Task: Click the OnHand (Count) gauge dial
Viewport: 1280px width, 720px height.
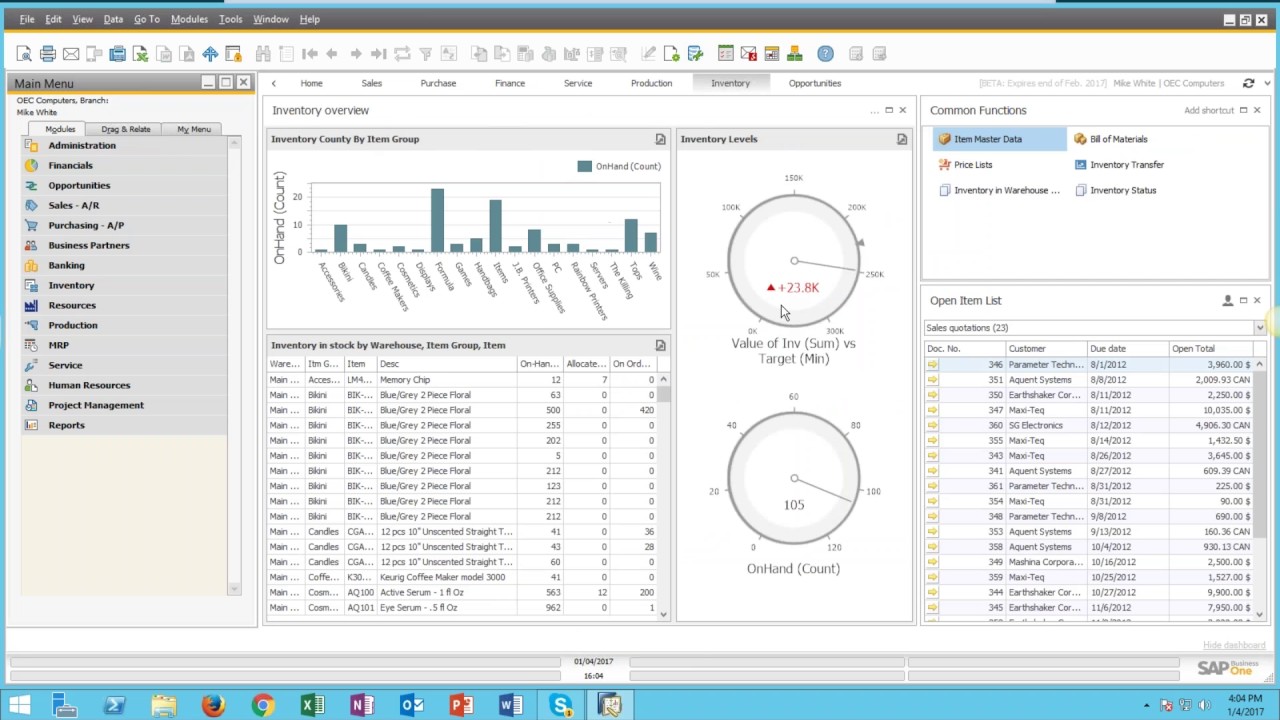Action: click(x=793, y=478)
